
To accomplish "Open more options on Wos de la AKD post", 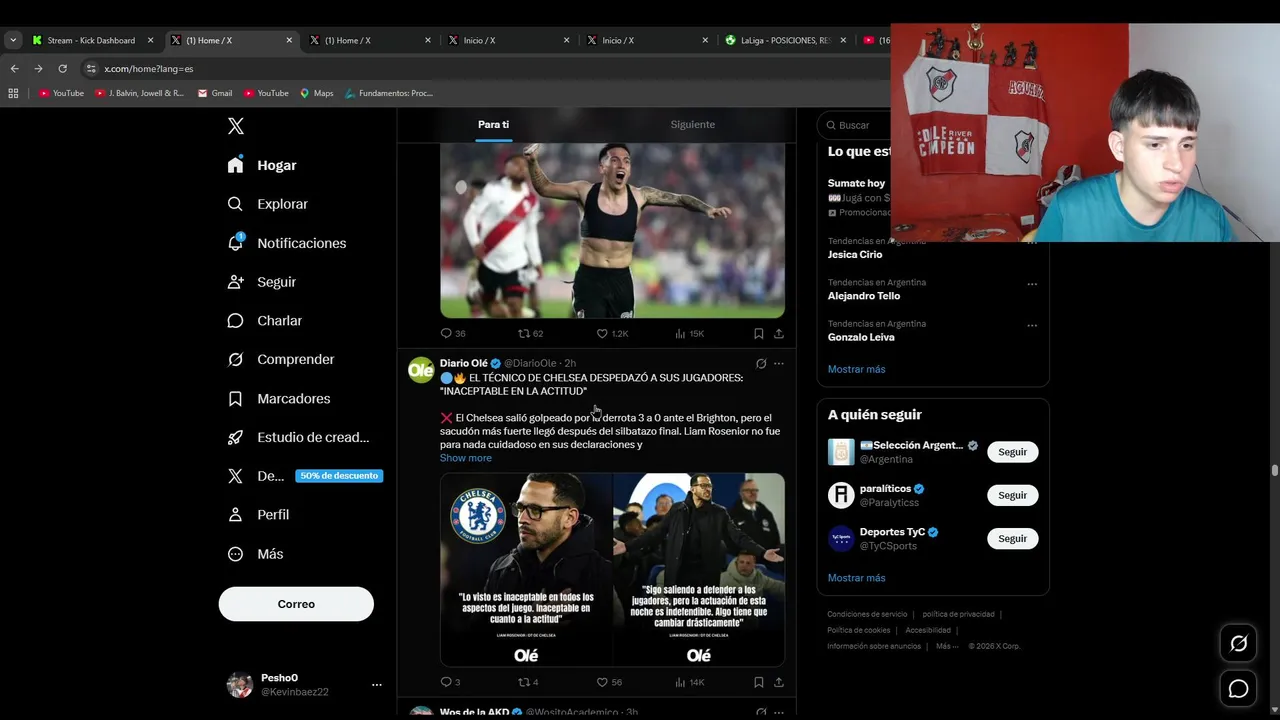I will coord(779,712).
